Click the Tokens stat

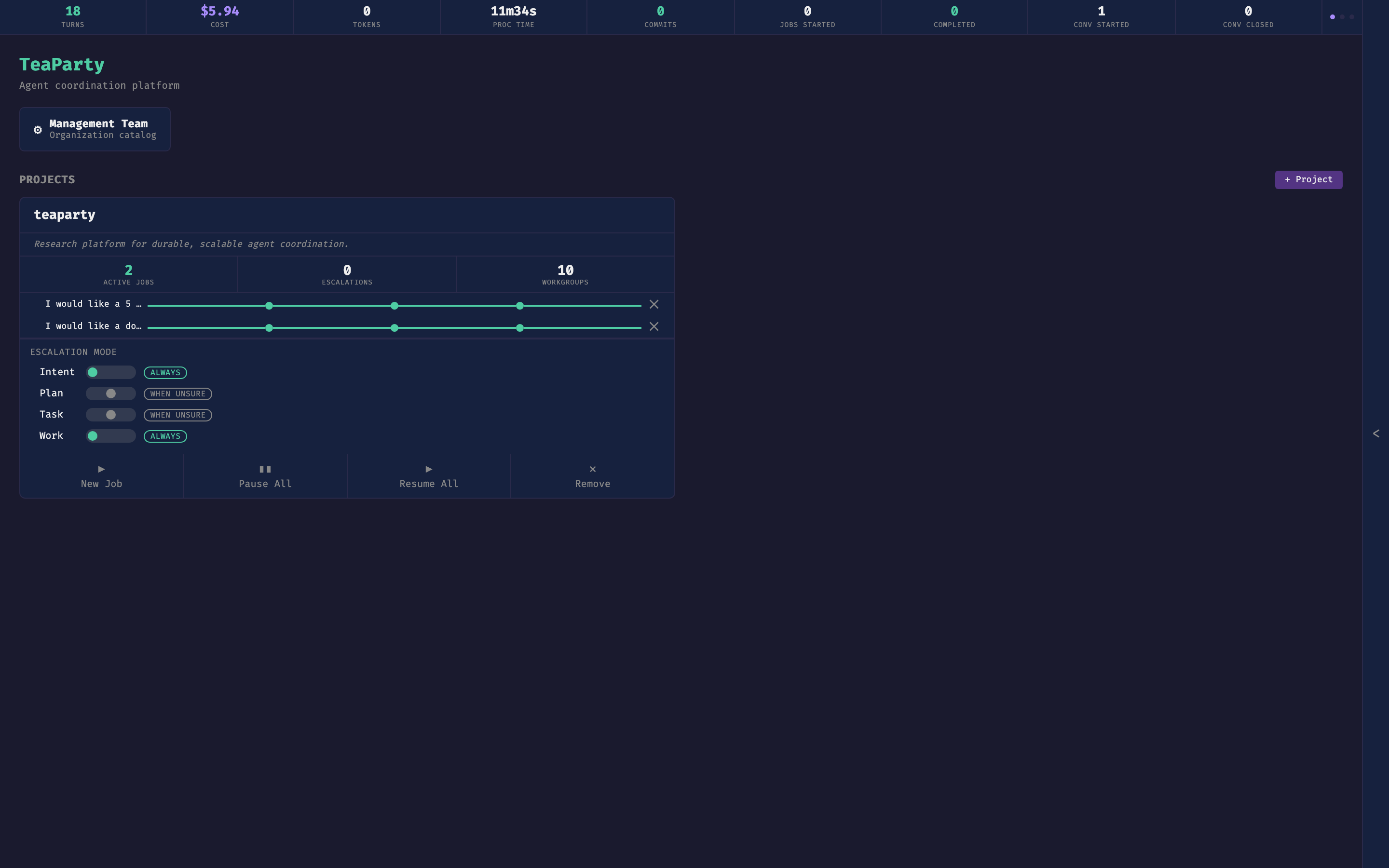tap(367, 17)
